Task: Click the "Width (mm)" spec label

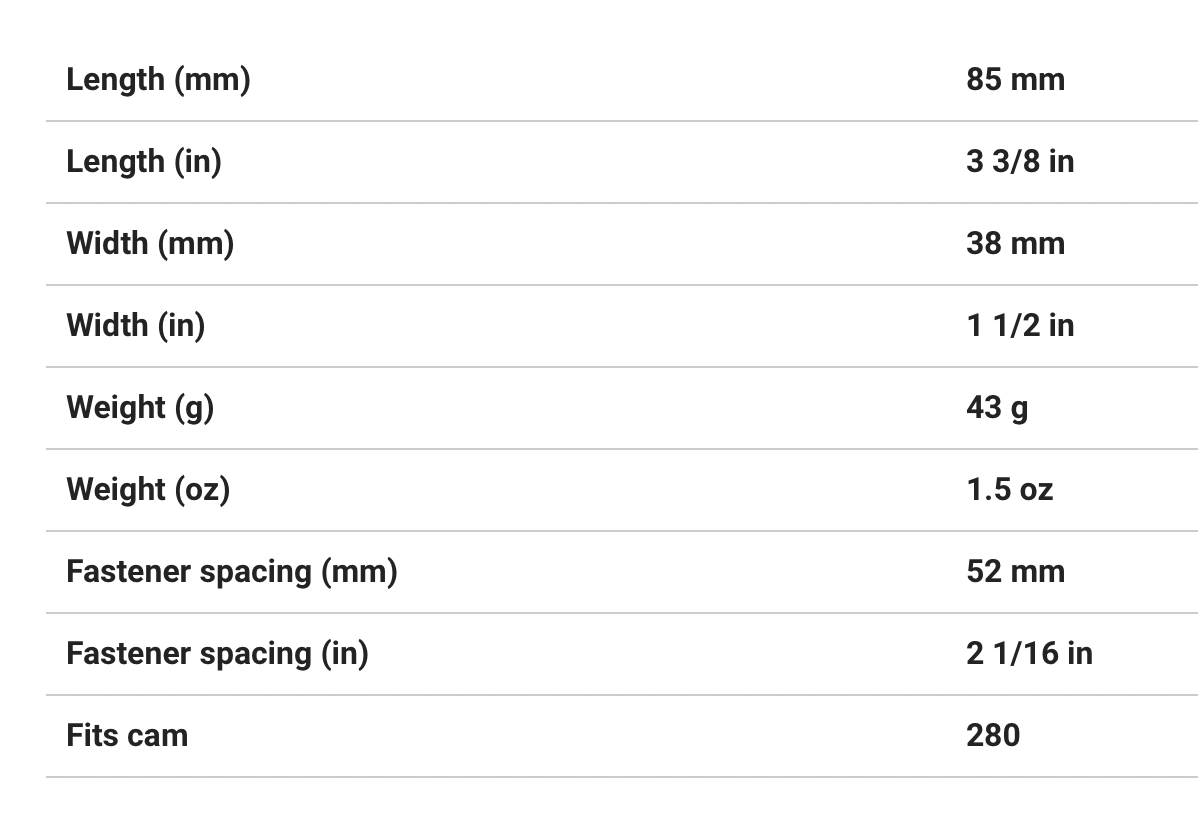Action: point(150,243)
